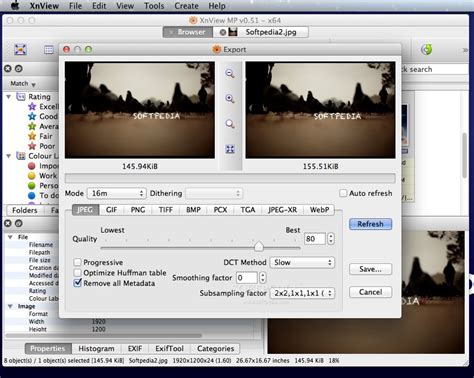Screen dimensions: 474x378
Task: Click the zoom out magnifier in Export dialog
Action: pyautogui.click(x=230, y=73)
